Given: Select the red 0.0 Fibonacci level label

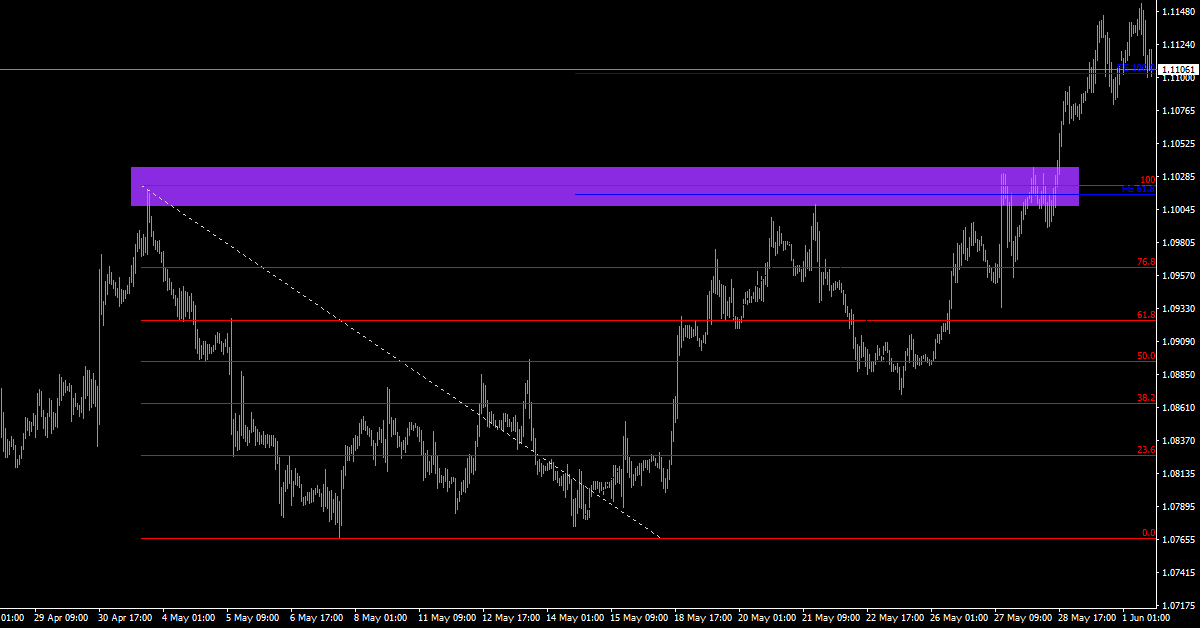Looking at the screenshot, I should pyautogui.click(x=1148, y=533).
